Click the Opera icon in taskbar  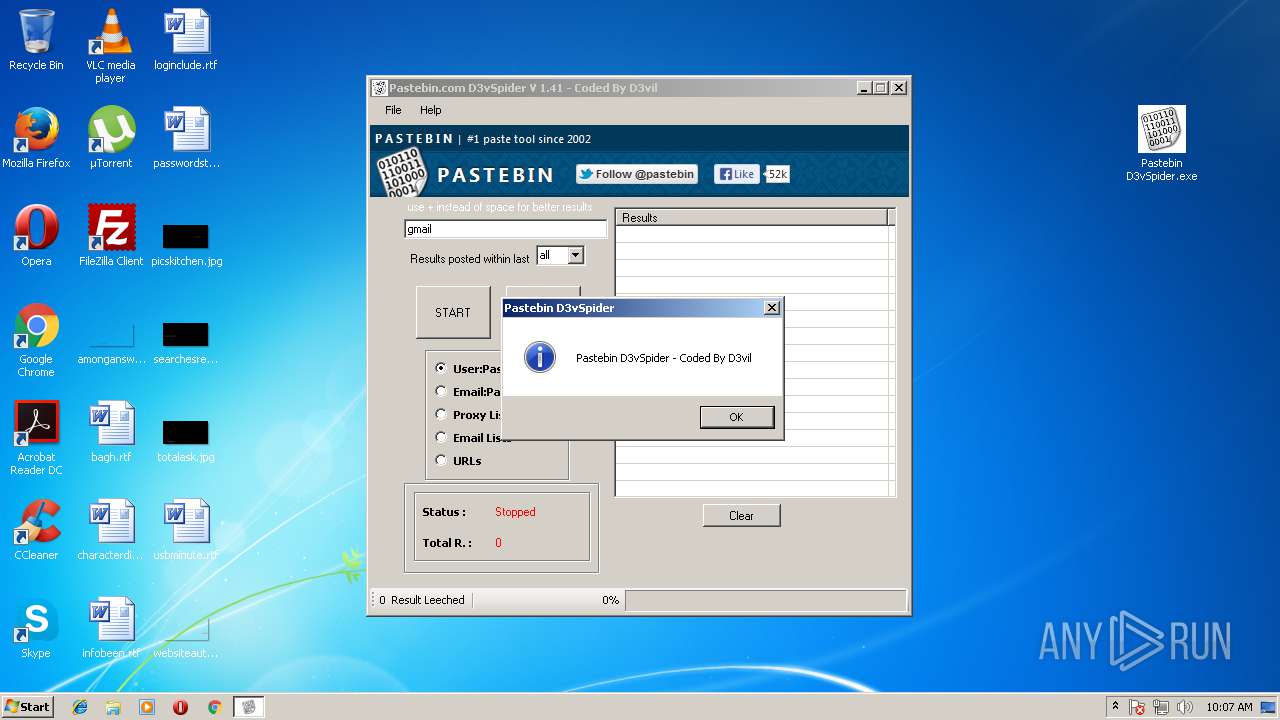tap(180, 707)
